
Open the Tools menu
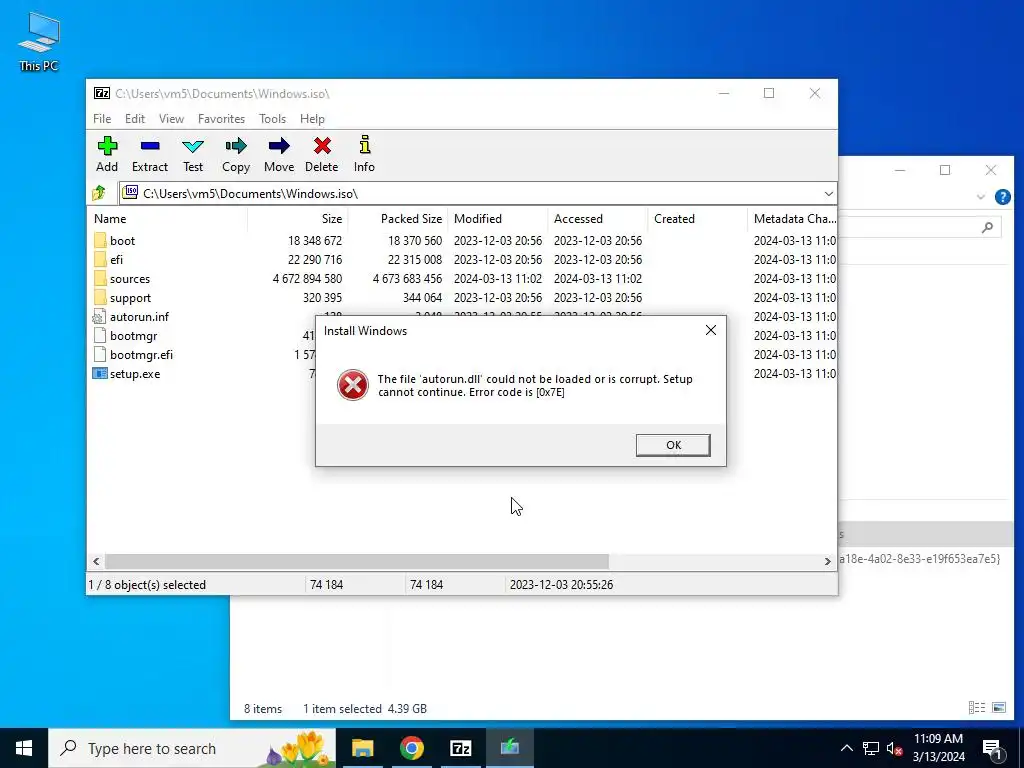tap(272, 119)
